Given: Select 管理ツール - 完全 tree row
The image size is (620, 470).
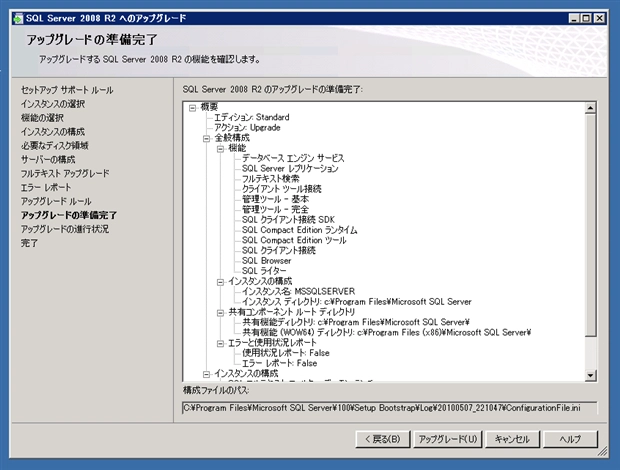Looking at the screenshot, I should click(x=275, y=210).
